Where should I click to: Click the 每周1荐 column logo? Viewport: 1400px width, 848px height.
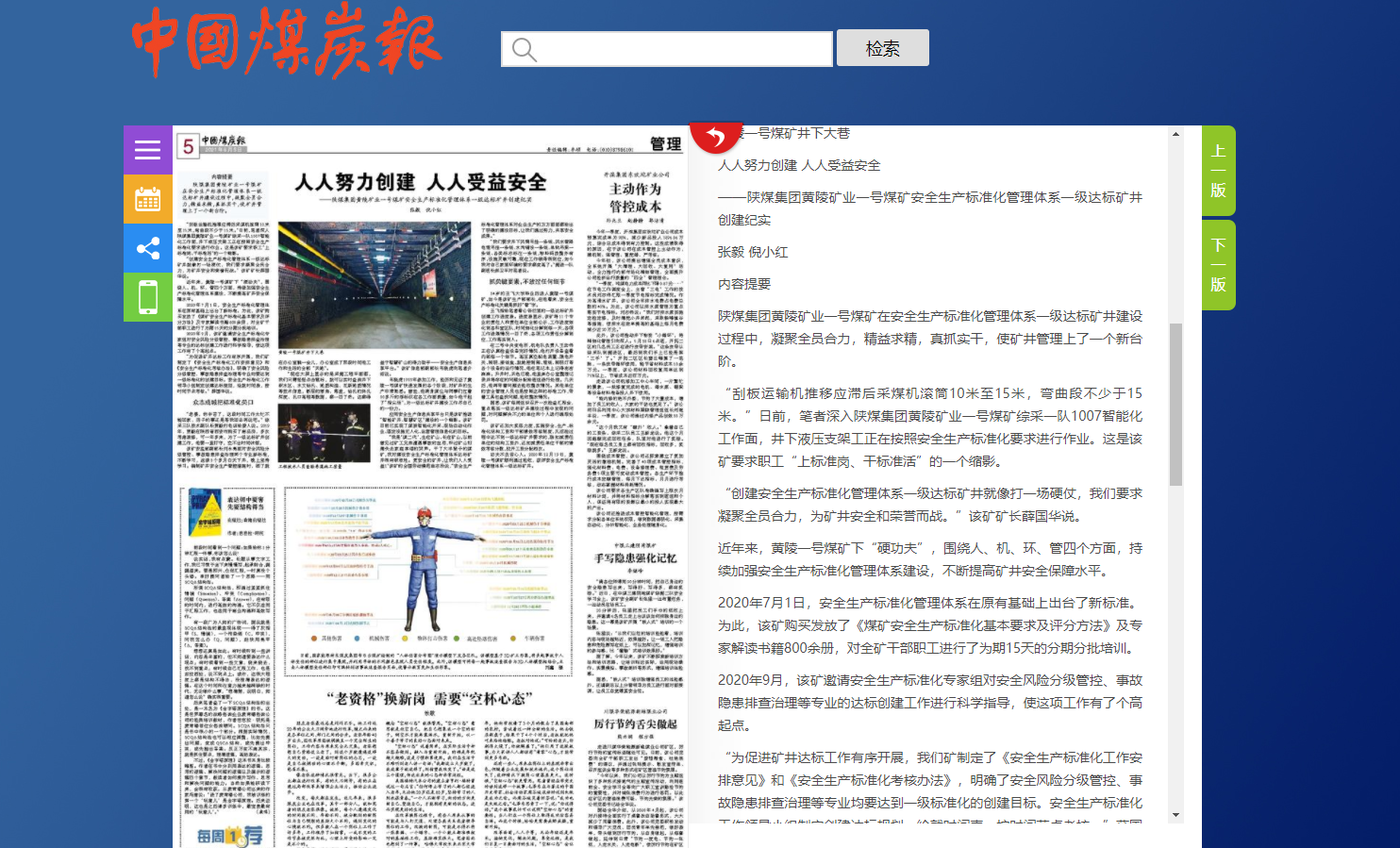click(229, 835)
